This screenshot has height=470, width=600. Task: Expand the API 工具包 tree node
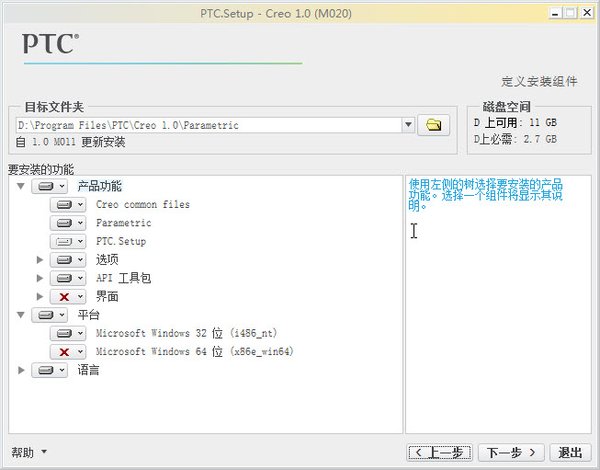(x=39, y=278)
